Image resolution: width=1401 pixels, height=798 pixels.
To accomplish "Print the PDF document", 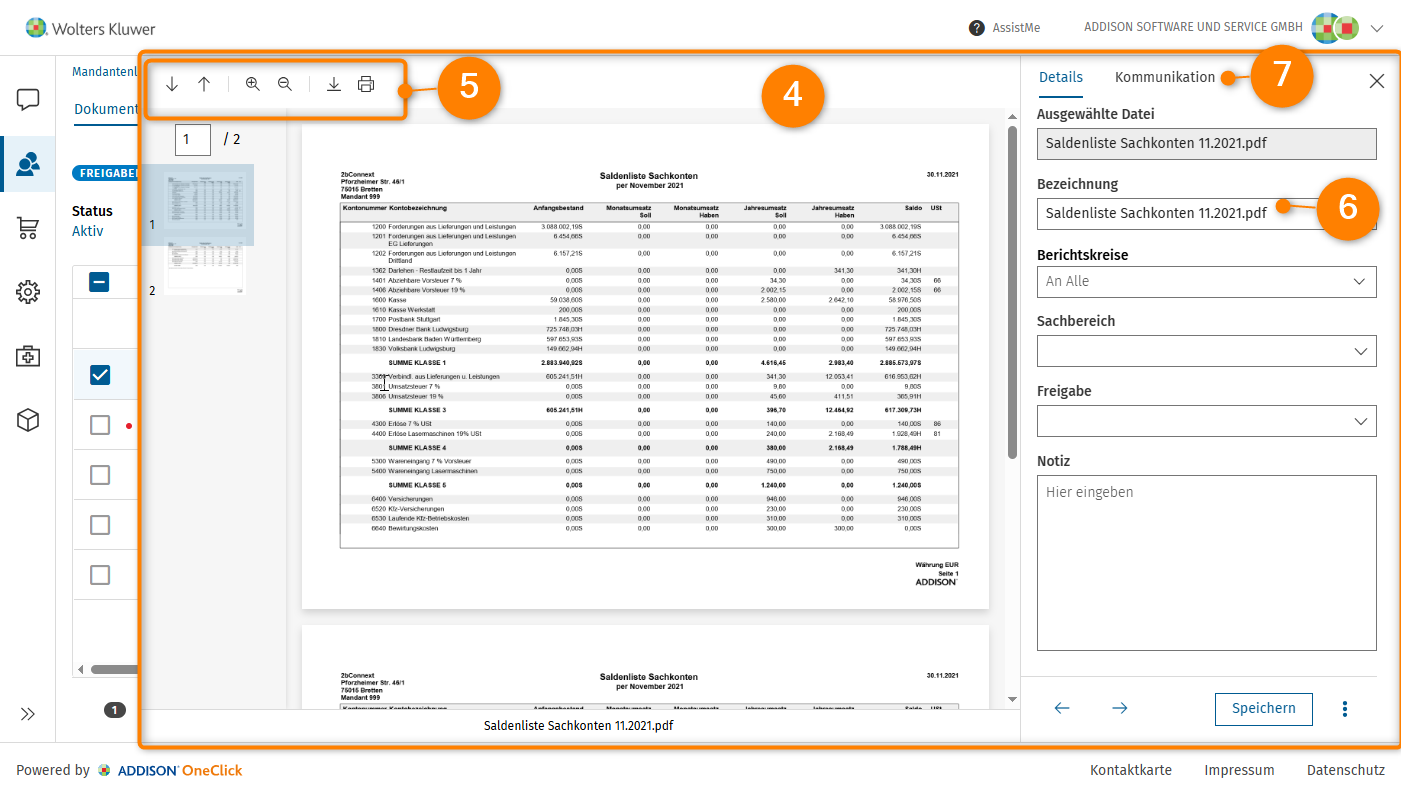I will 366,85.
